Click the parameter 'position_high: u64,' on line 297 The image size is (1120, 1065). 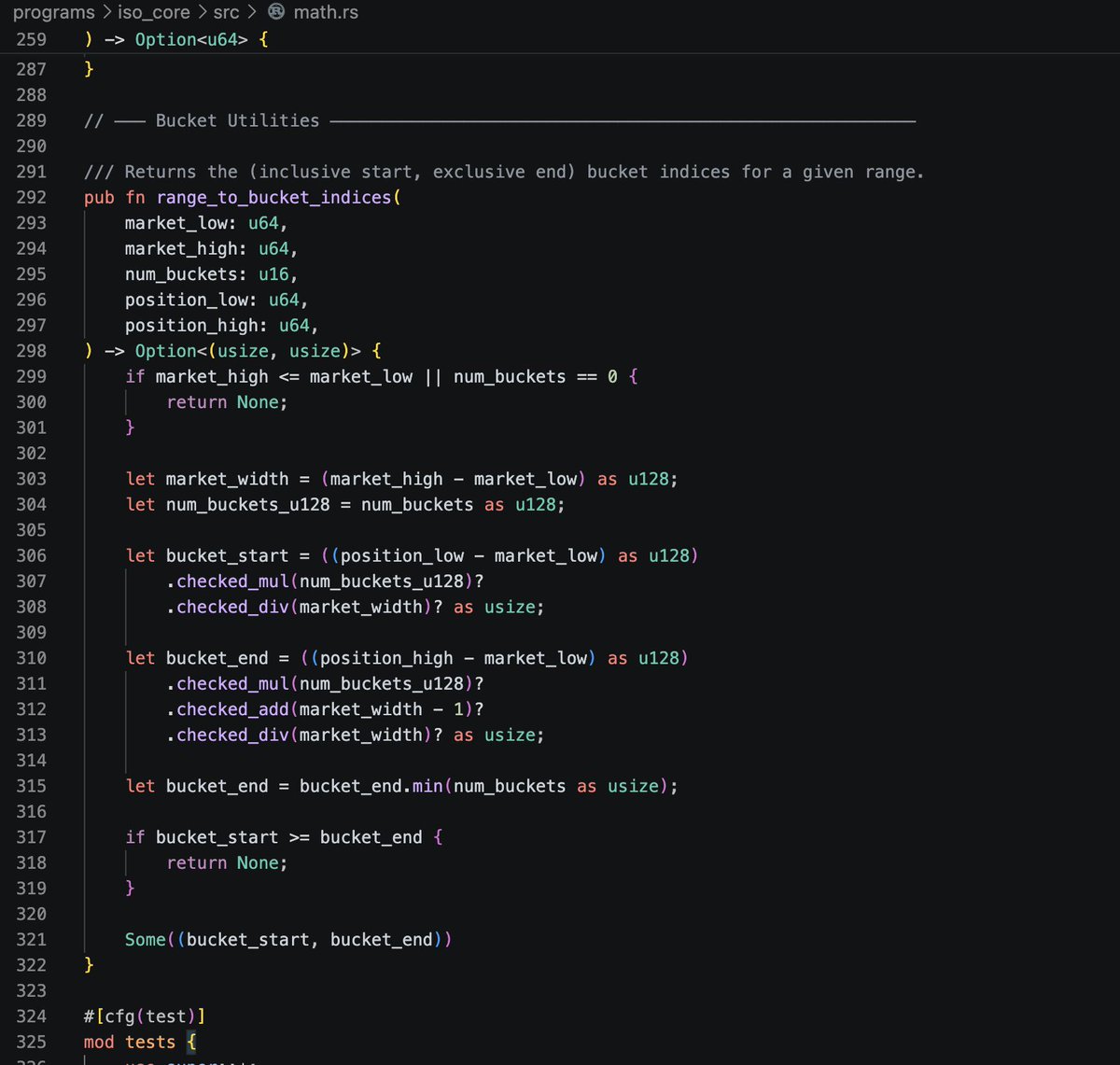222,326
